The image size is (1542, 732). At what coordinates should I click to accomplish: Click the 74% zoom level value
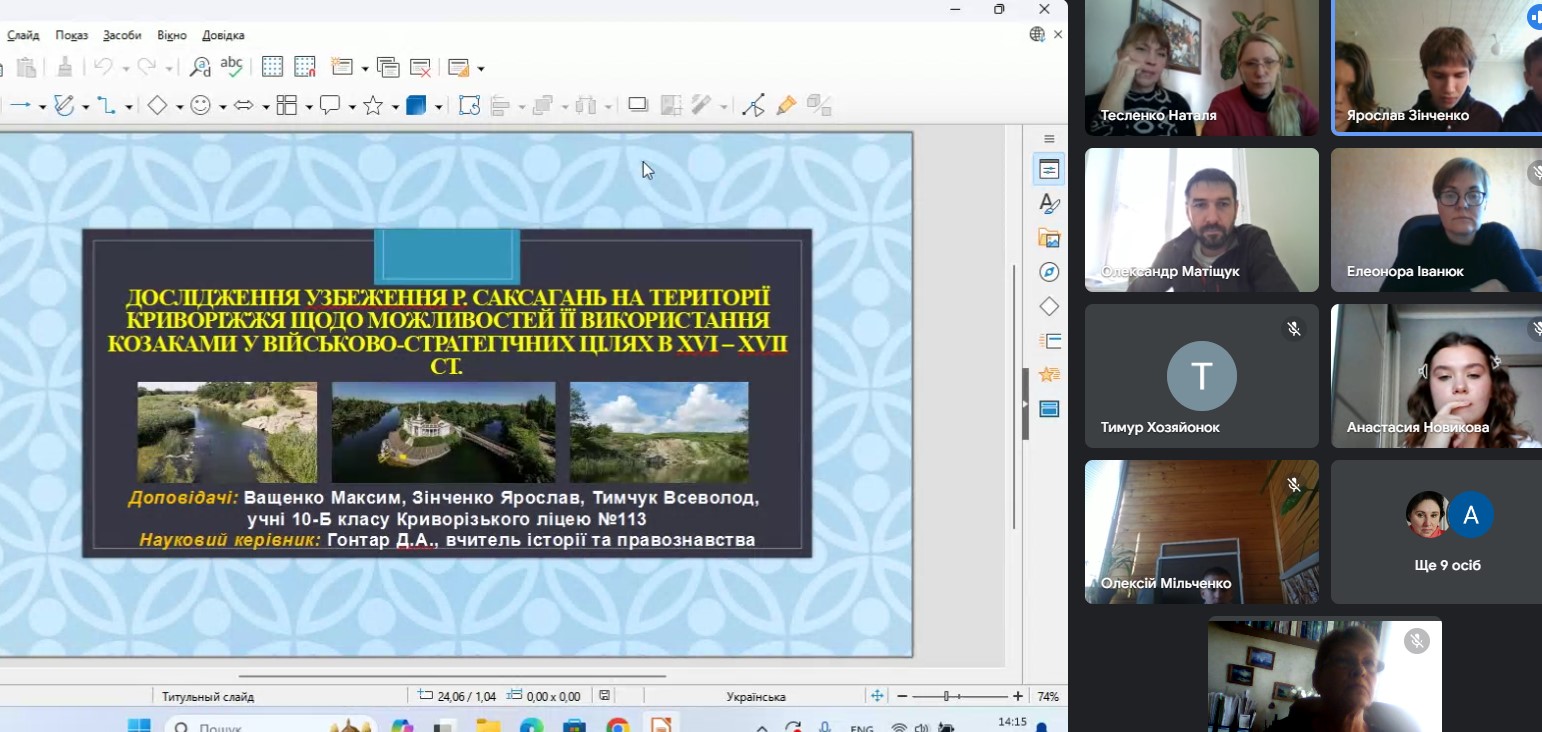click(x=1048, y=696)
